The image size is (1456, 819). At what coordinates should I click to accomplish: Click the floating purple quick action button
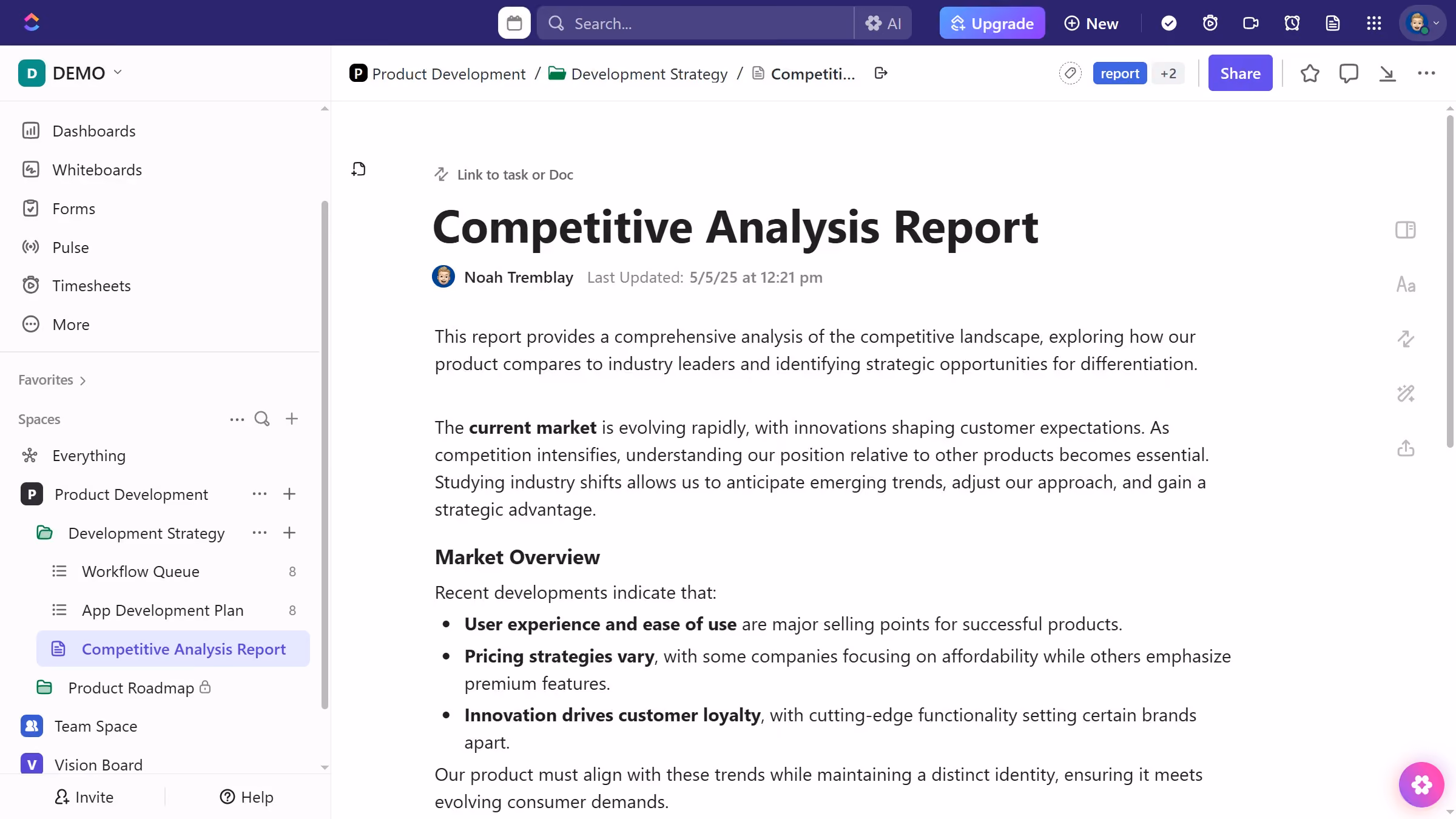coord(1421,784)
